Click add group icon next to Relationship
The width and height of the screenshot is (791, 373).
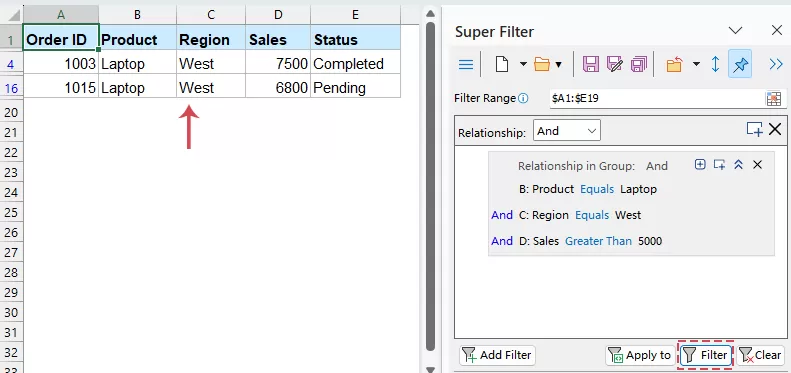755,129
